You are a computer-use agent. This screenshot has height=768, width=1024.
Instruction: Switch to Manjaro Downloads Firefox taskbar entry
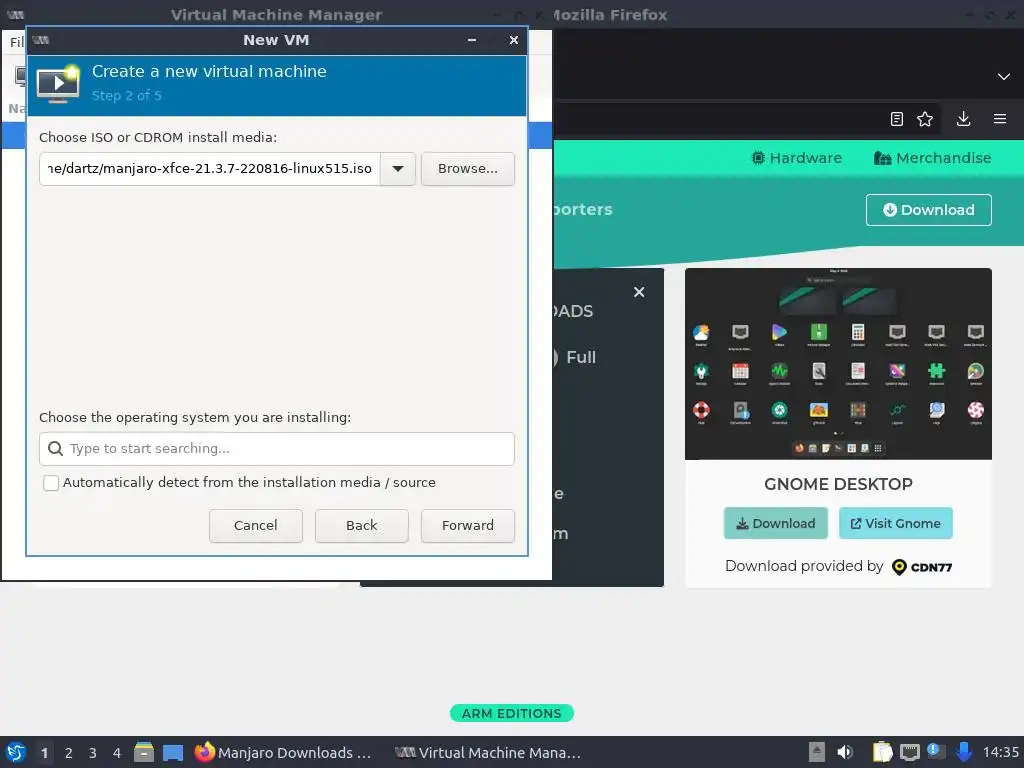click(x=284, y=753)
